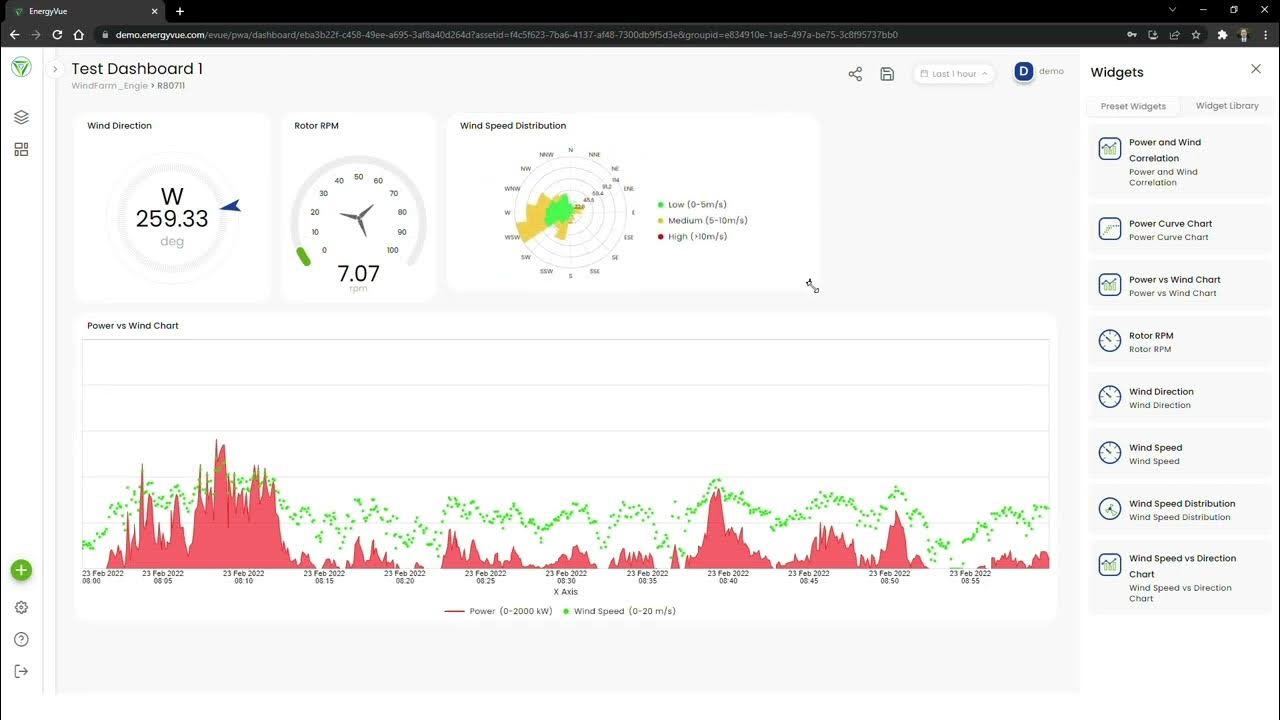
Task: Open the Last 1 hour time range dropdown
Action: (953, 73)
